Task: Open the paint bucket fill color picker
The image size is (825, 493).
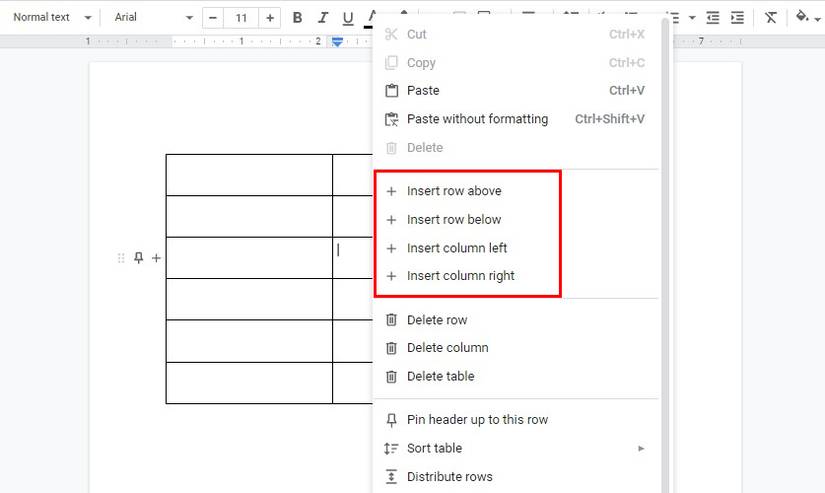Action: click(x=802, y=18)
